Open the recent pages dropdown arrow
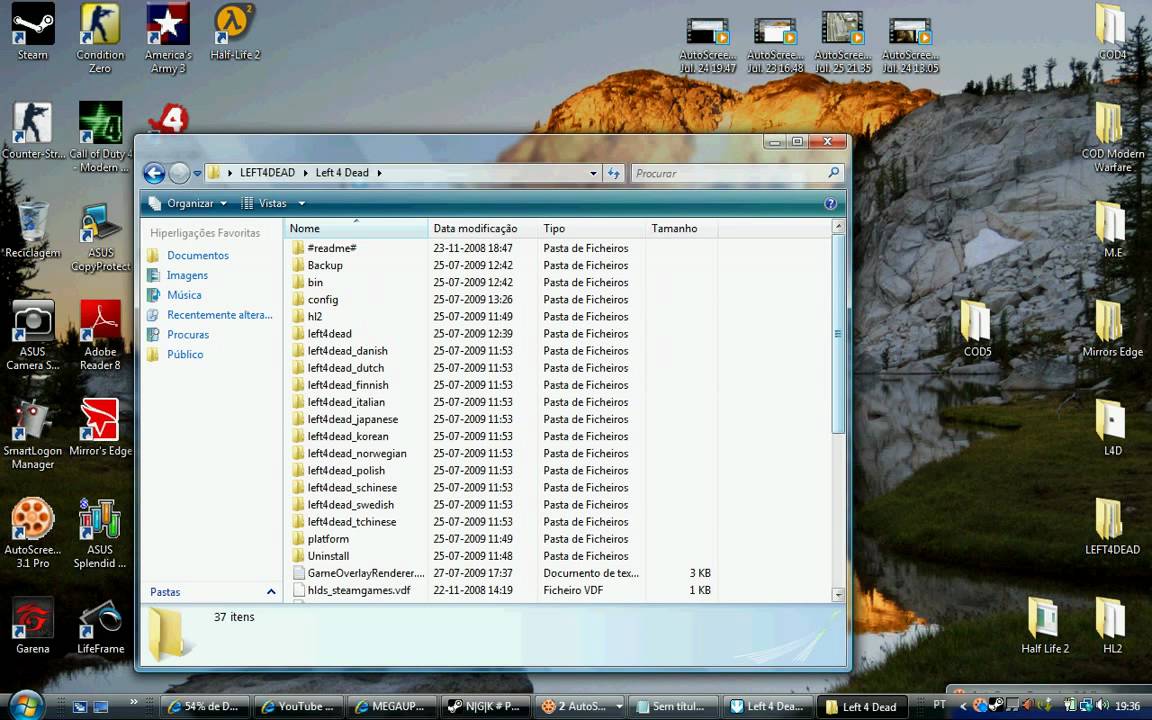This screenshot has width=1152, height=720. point(198,174)
